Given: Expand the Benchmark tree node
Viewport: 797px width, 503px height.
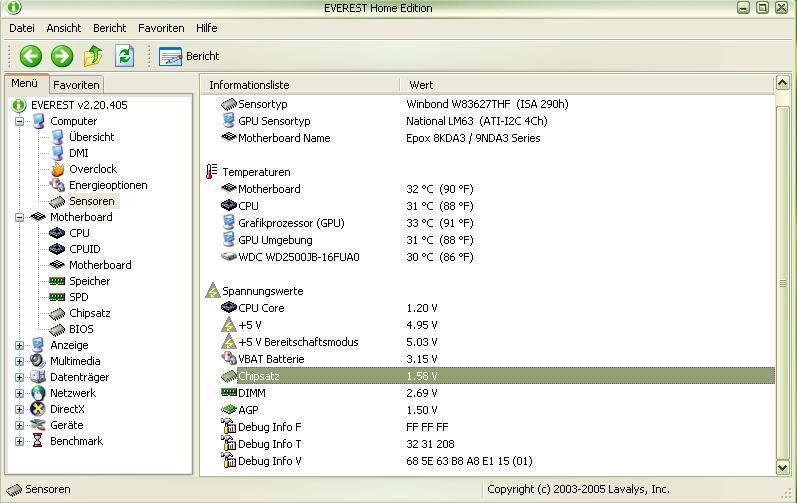Looking at the screenshot, I should tap(19, 441).
